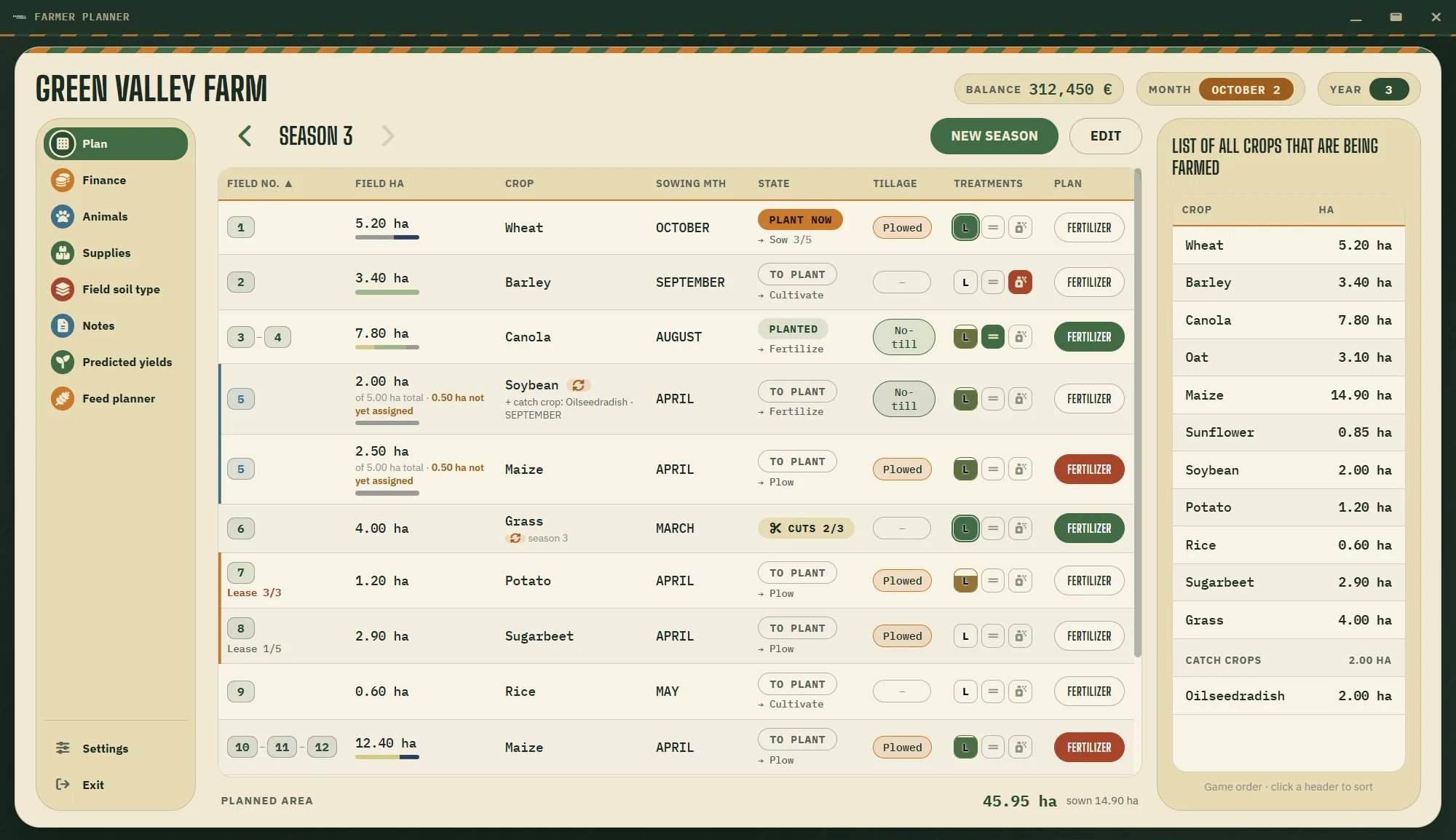Click Soybean crop rotation icon
Screen dimensions: 1456x840
coord(578,385)
